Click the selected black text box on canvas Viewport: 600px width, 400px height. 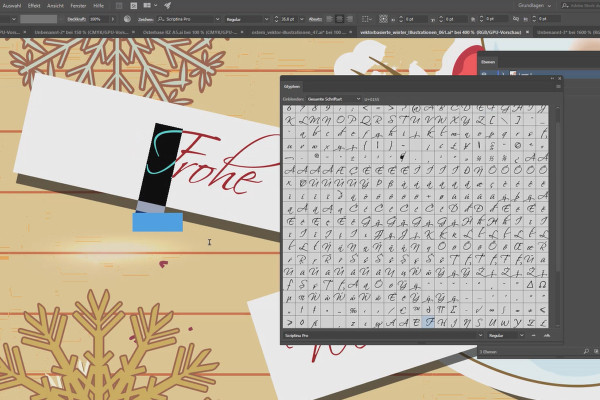161,163
